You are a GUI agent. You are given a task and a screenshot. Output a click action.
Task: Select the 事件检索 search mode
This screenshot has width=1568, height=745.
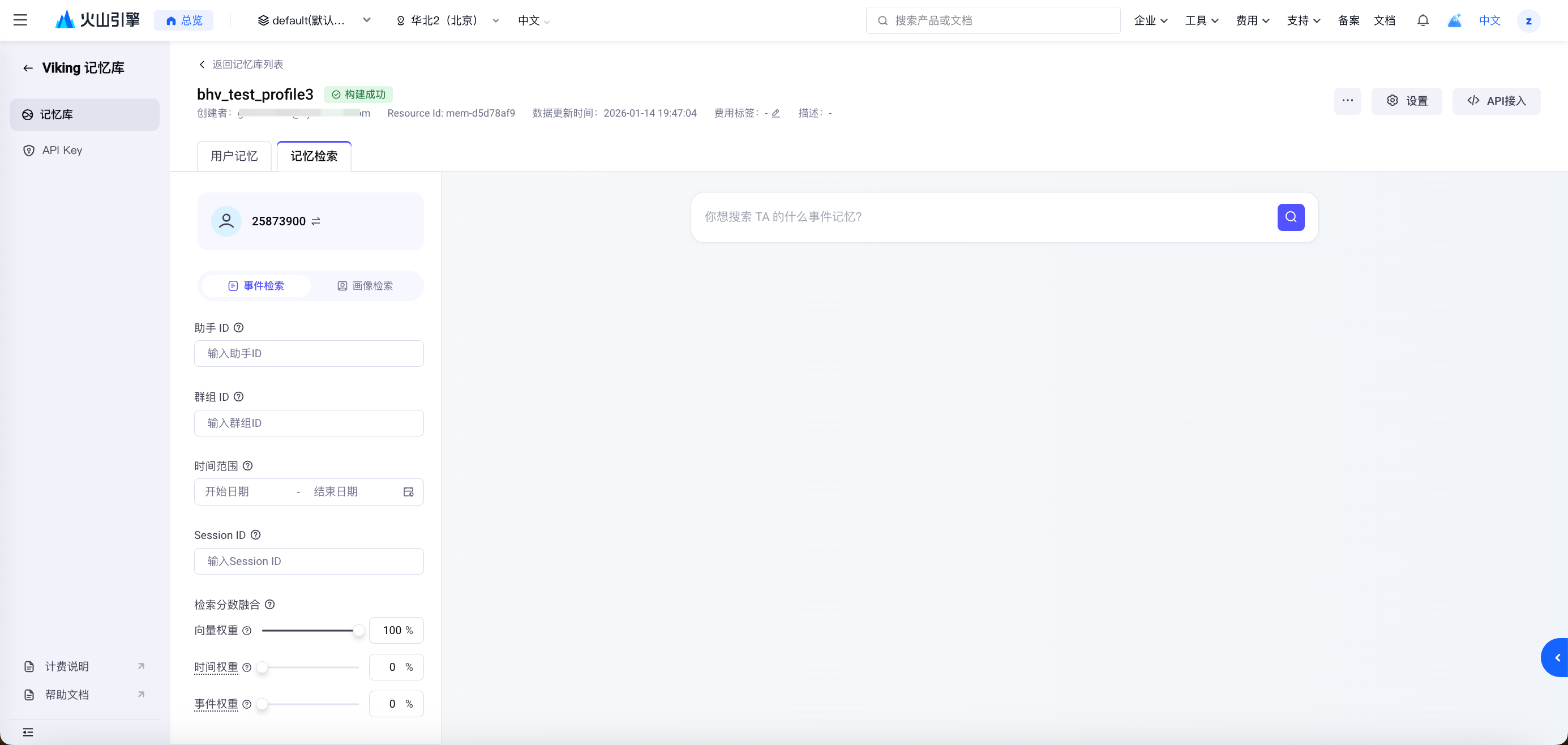click(256, 286)
